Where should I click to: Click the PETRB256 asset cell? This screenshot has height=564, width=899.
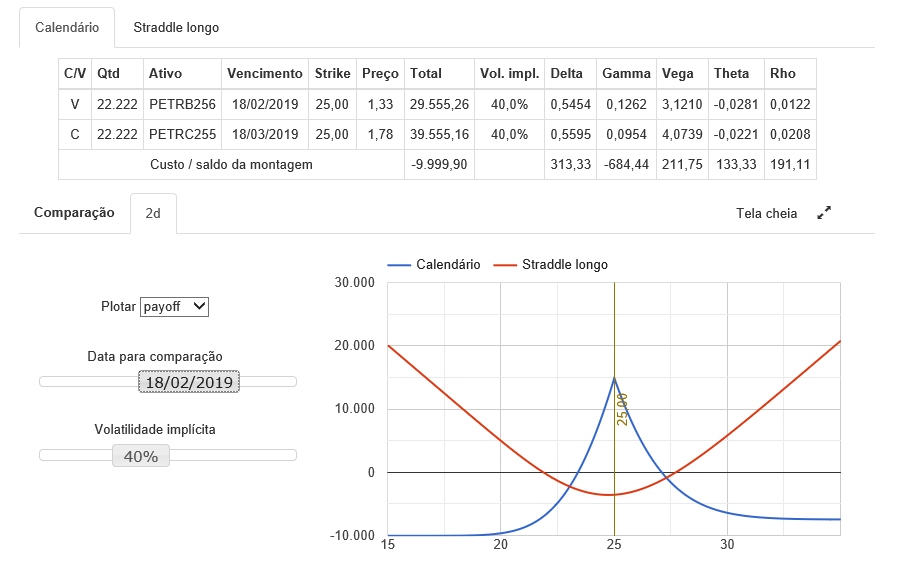(181, 104)
